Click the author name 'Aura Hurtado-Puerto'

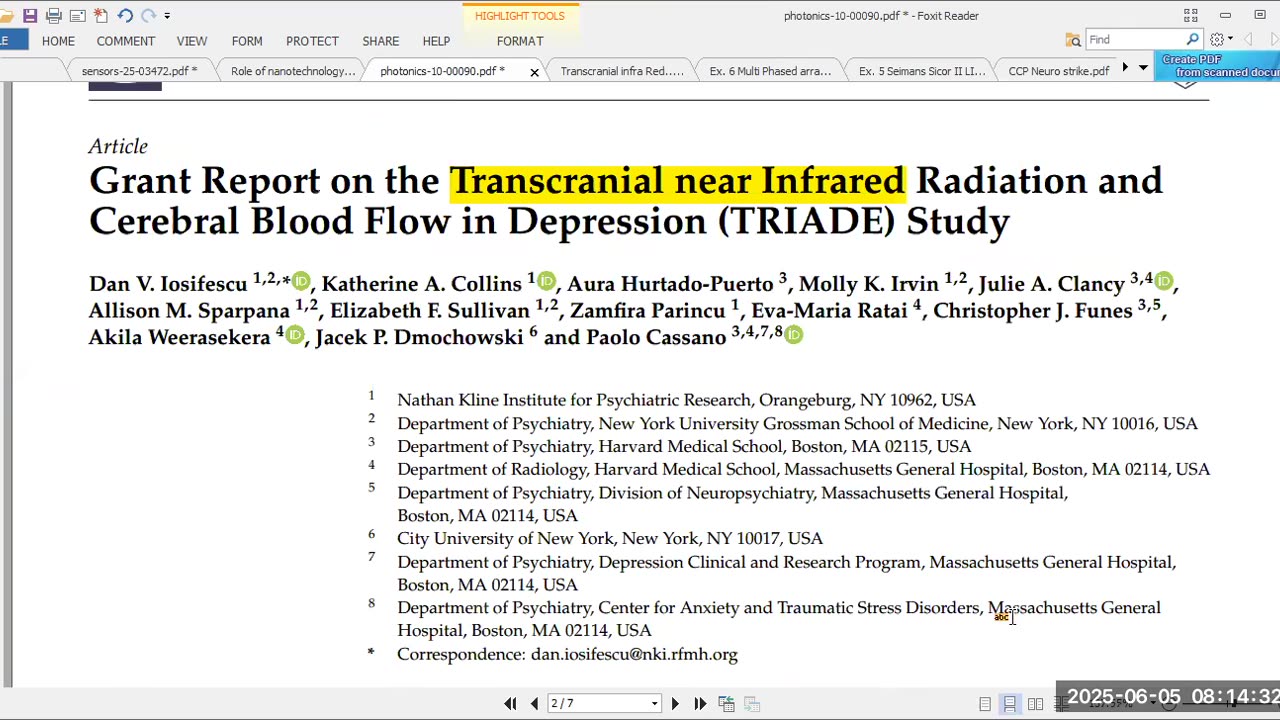(x=670, y=284)
